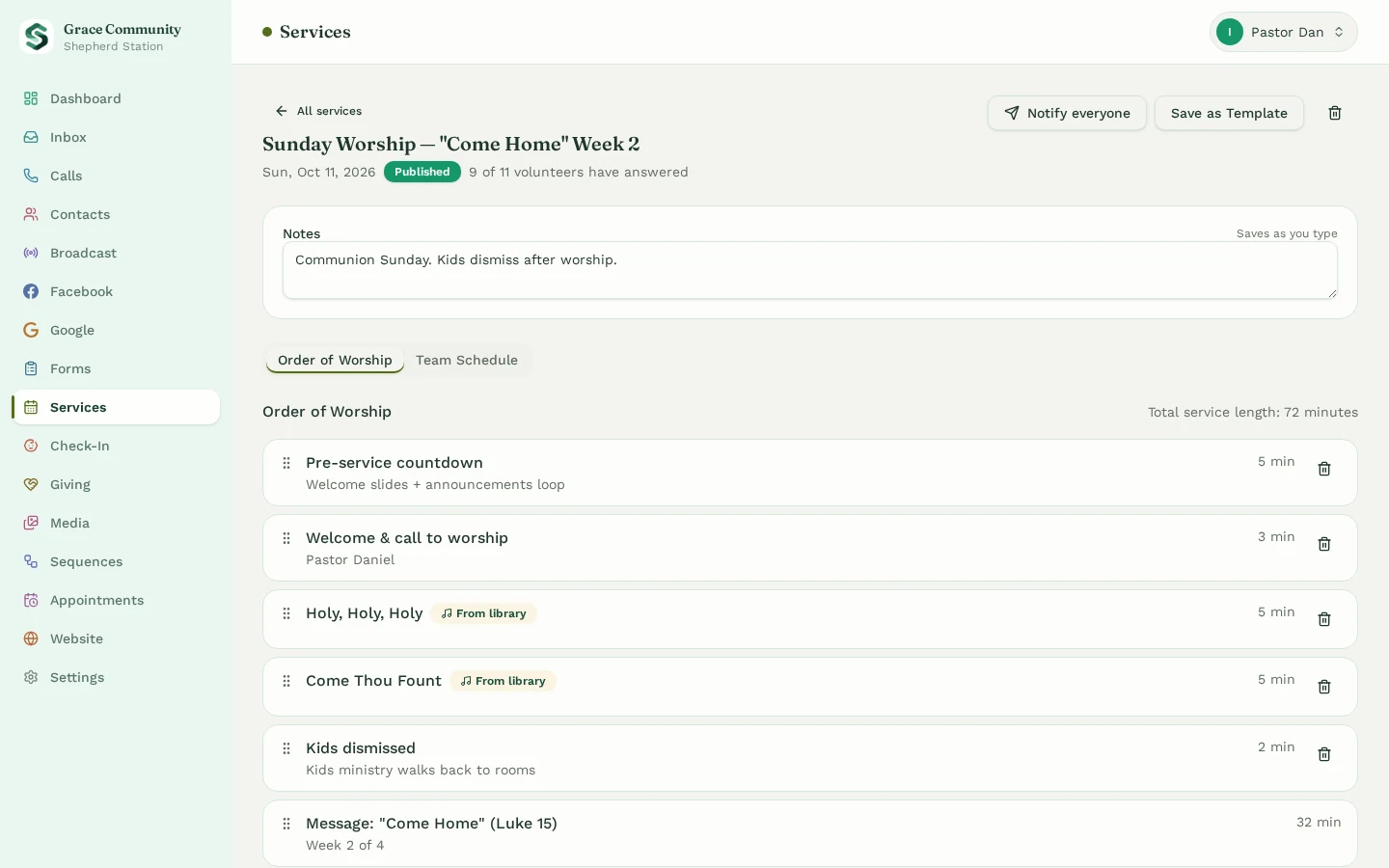Click the "Total service length: 72 minutes" text
This screenshot has width=1389, height=868.
click(x=1253, y=412)
